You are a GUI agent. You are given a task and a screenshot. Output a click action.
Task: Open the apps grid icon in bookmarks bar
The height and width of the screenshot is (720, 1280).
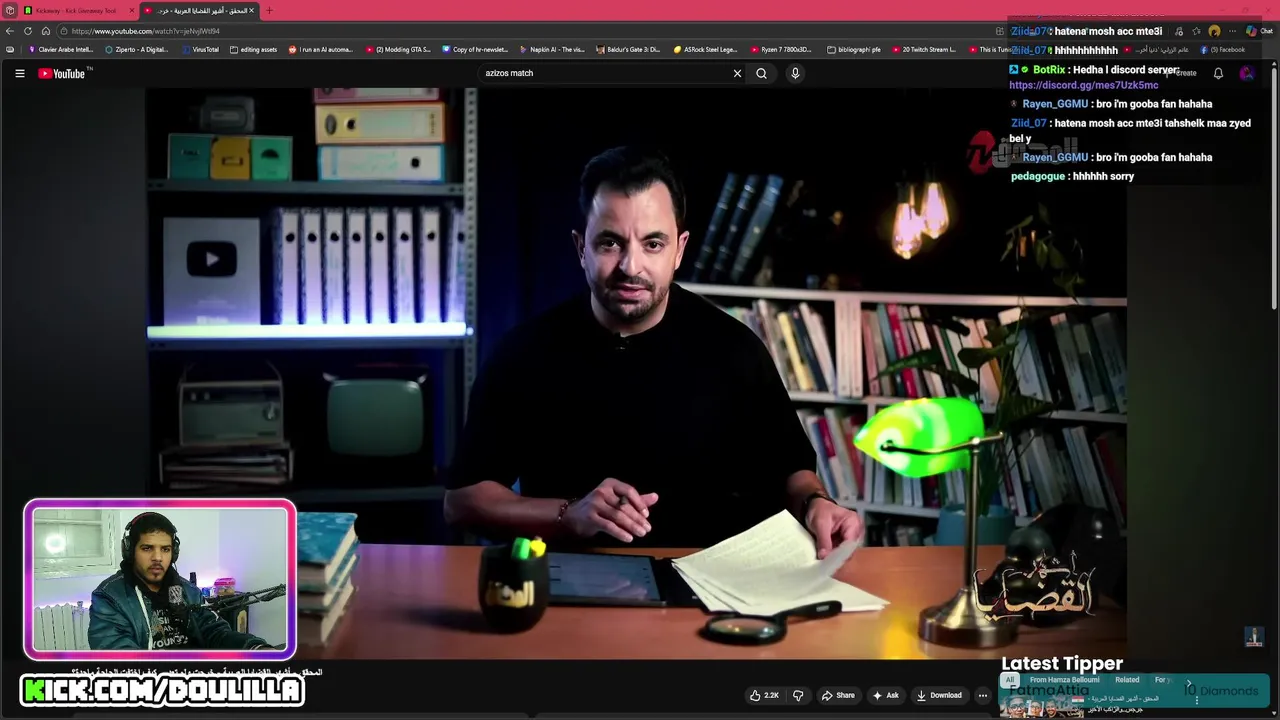[10, 49]
